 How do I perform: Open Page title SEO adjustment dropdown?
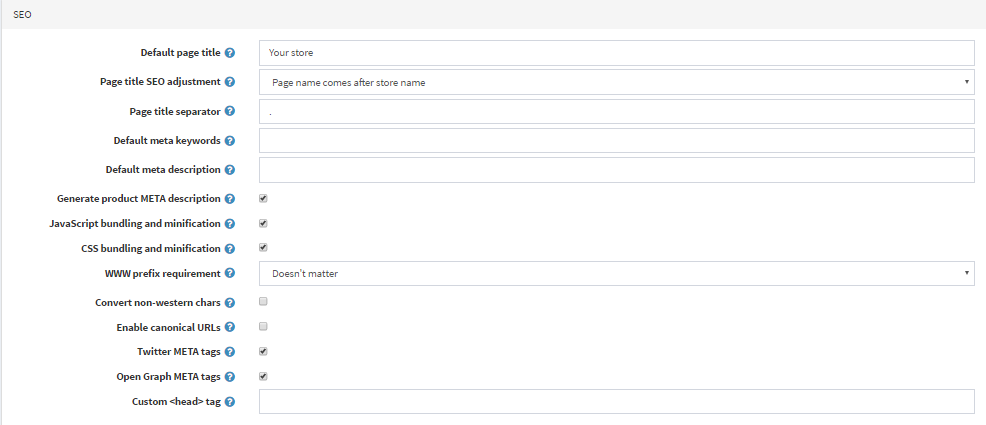(616, 82)
